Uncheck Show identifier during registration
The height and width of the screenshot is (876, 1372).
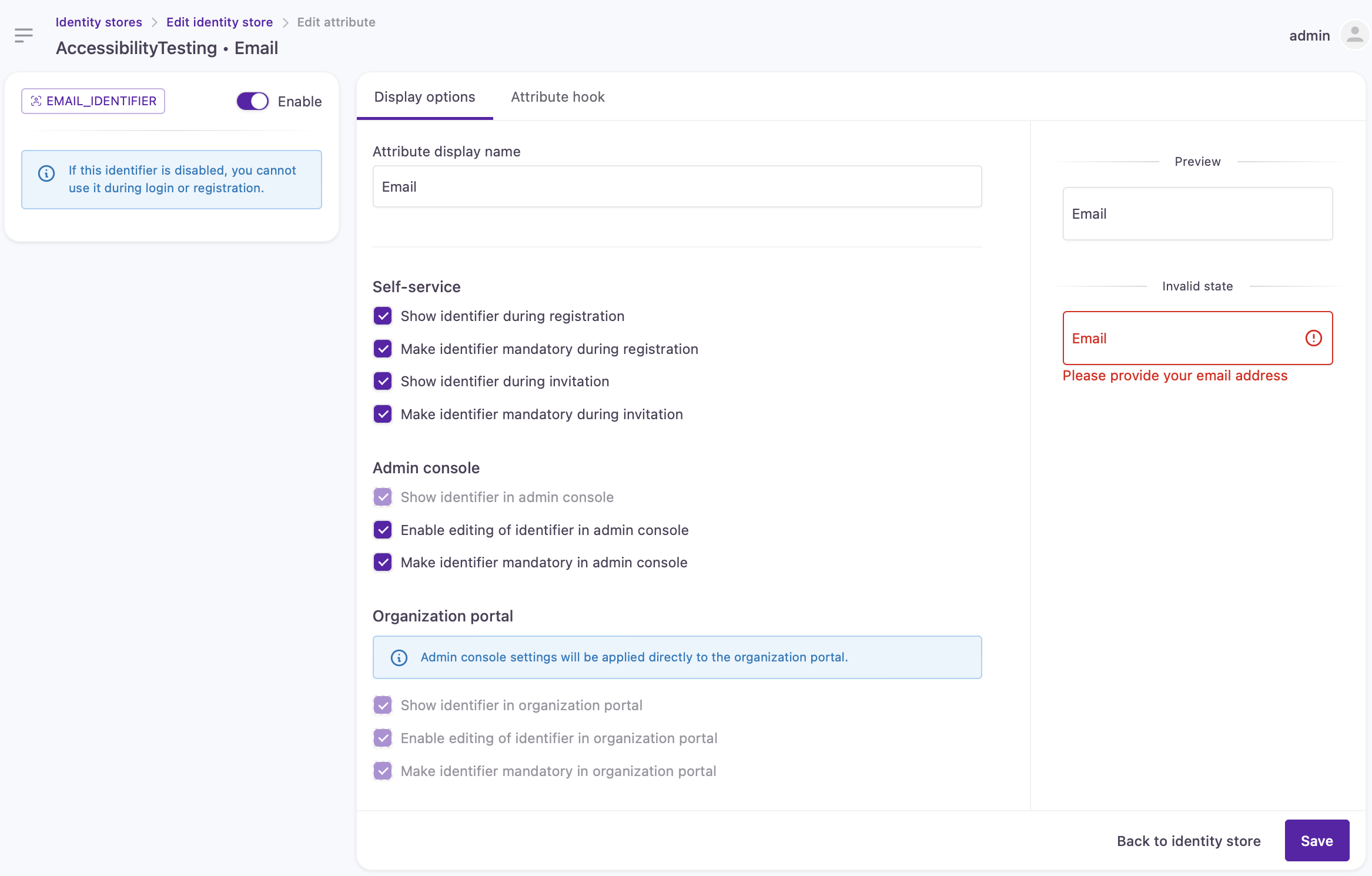tap(383, 316)
